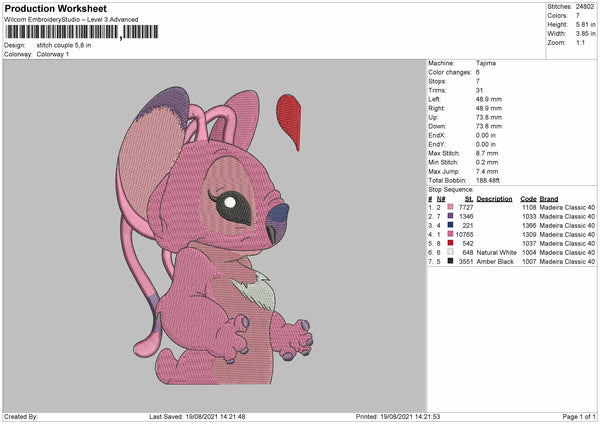The width and height of the screenshot is (600, 424).
Task: Click the 'Stop Sequence:' label
Action: pos(451,190)
